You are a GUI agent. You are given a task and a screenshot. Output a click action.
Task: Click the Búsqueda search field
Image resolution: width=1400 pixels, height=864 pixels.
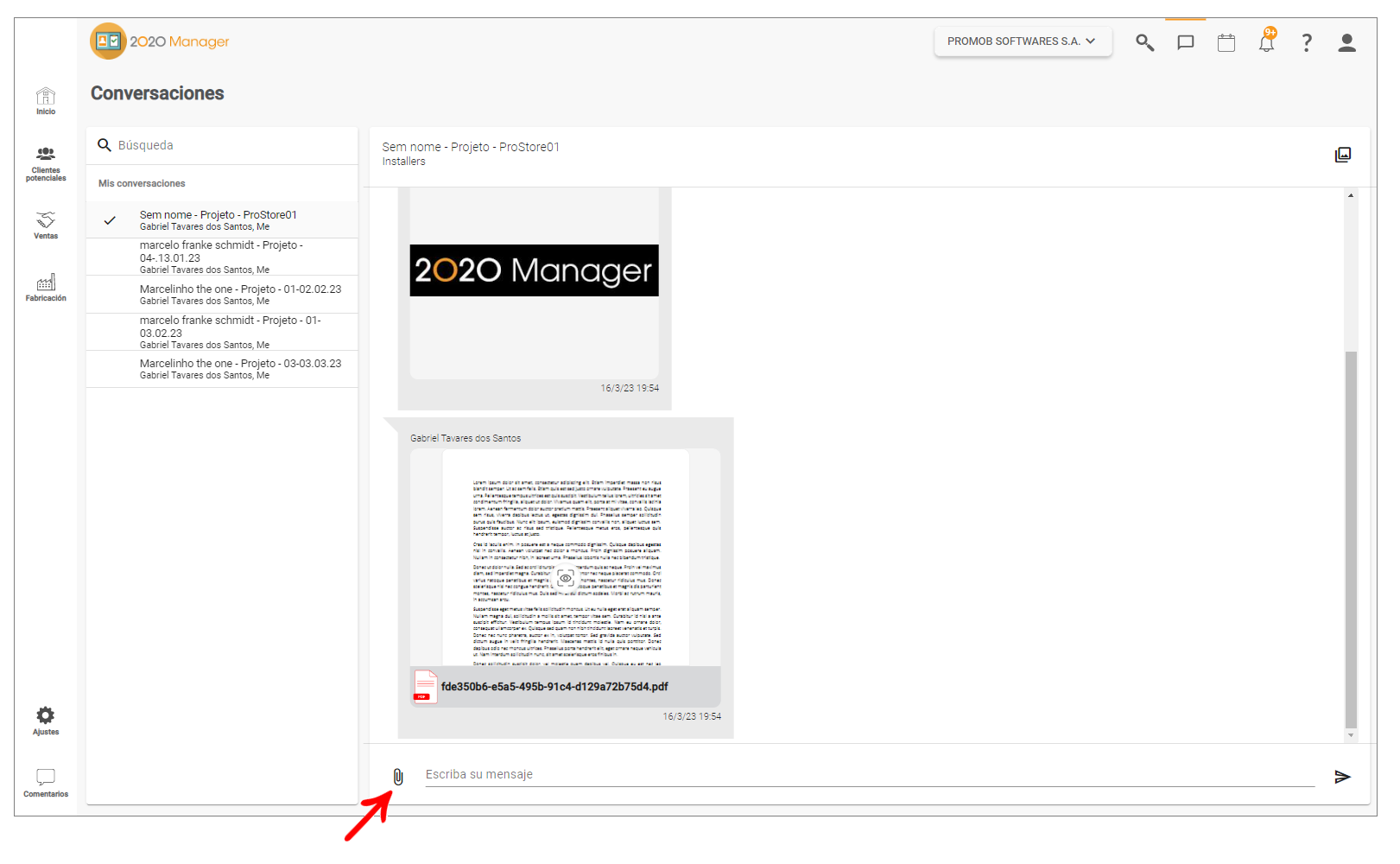[x=222, y=145]
